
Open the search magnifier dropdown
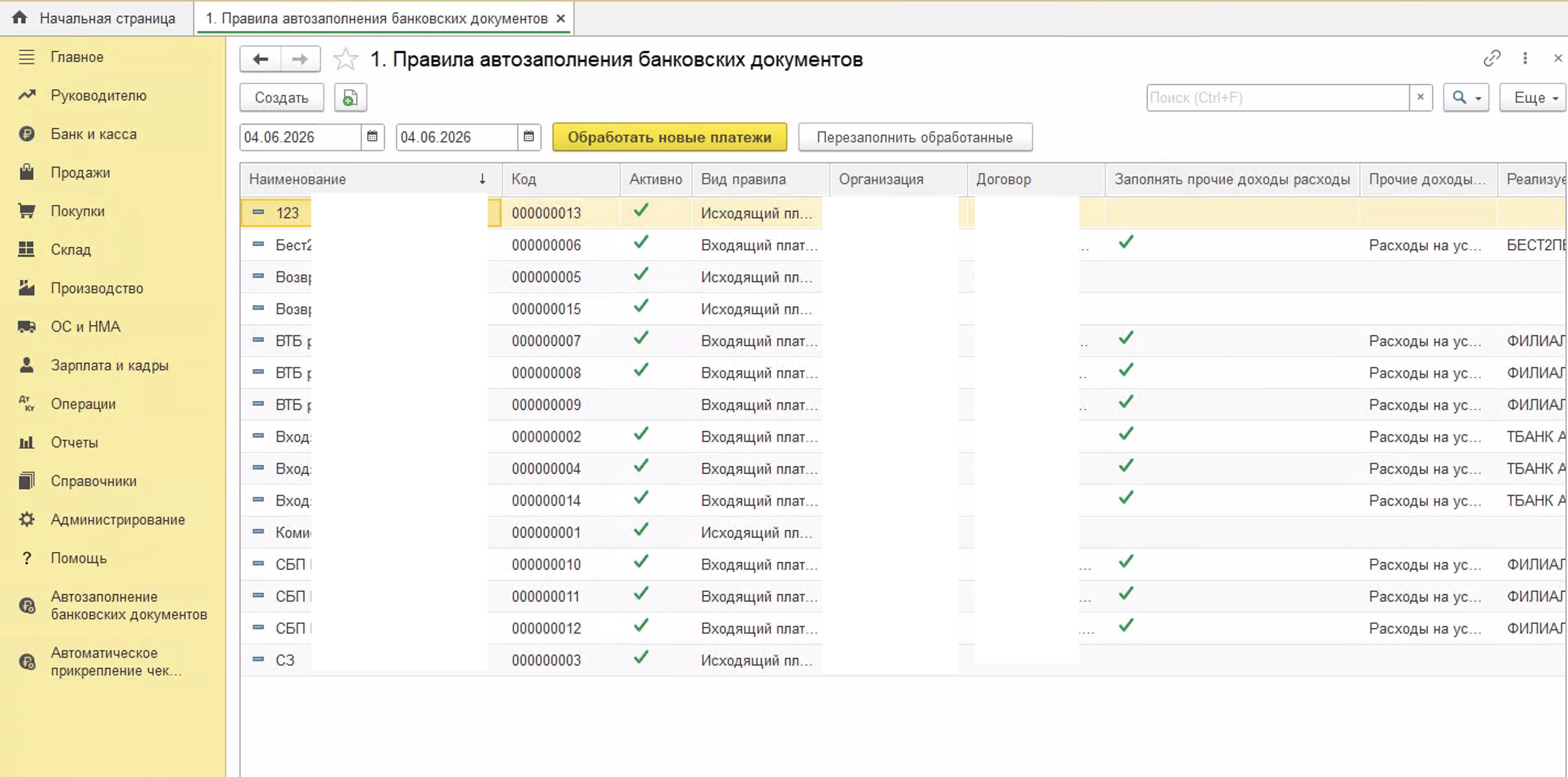[1466, 98]
